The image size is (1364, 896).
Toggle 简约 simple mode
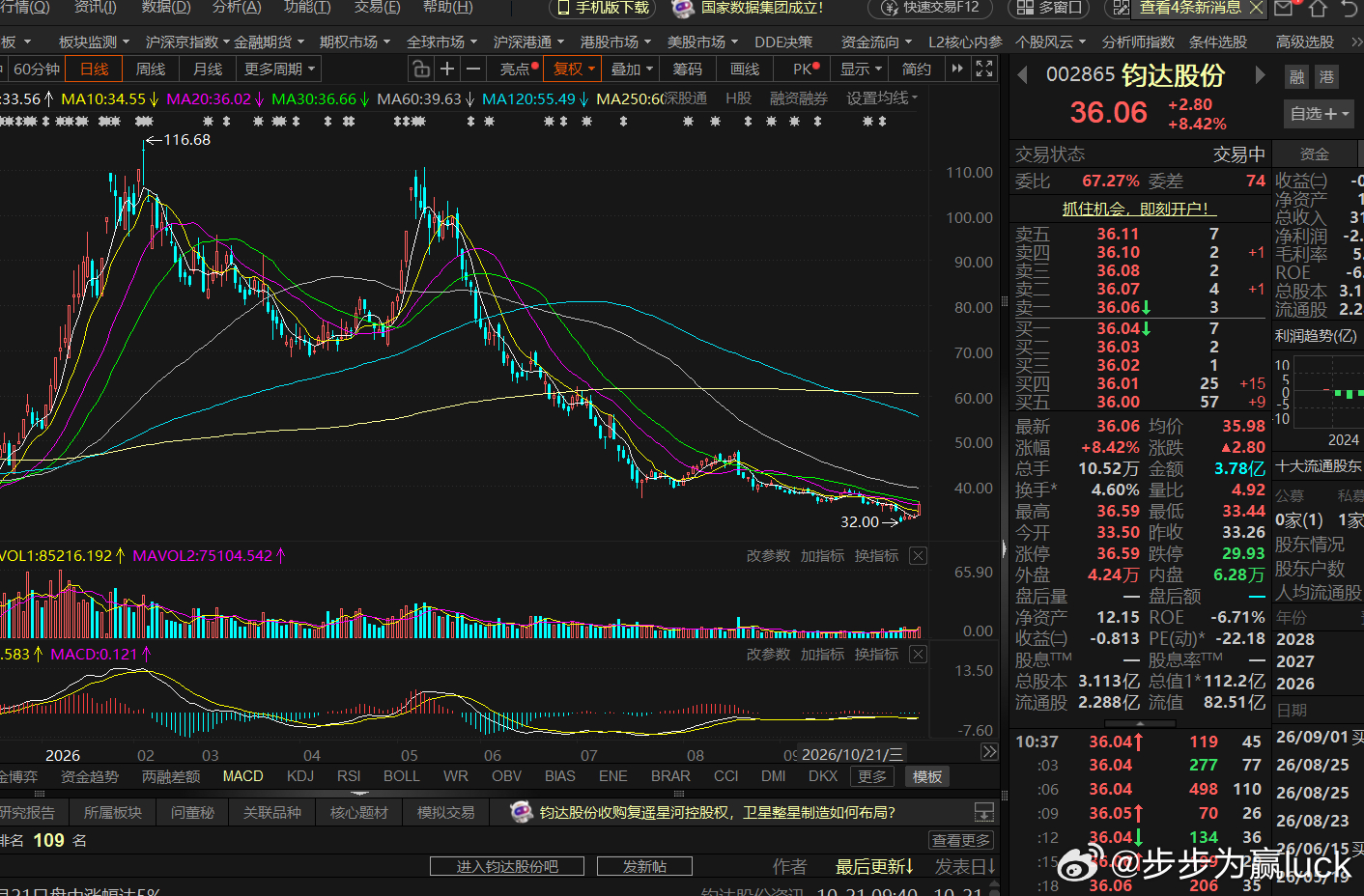click(917, 70)
